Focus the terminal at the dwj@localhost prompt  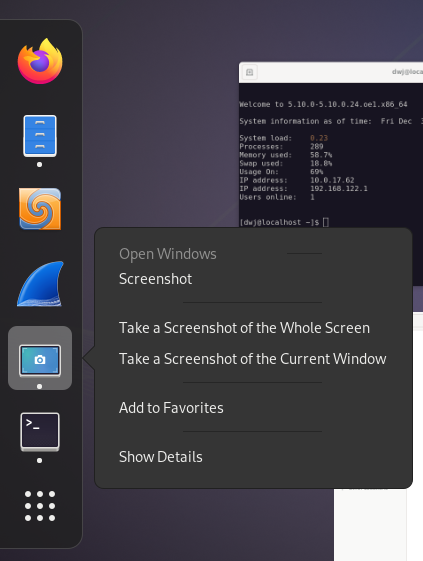point(284,222)
